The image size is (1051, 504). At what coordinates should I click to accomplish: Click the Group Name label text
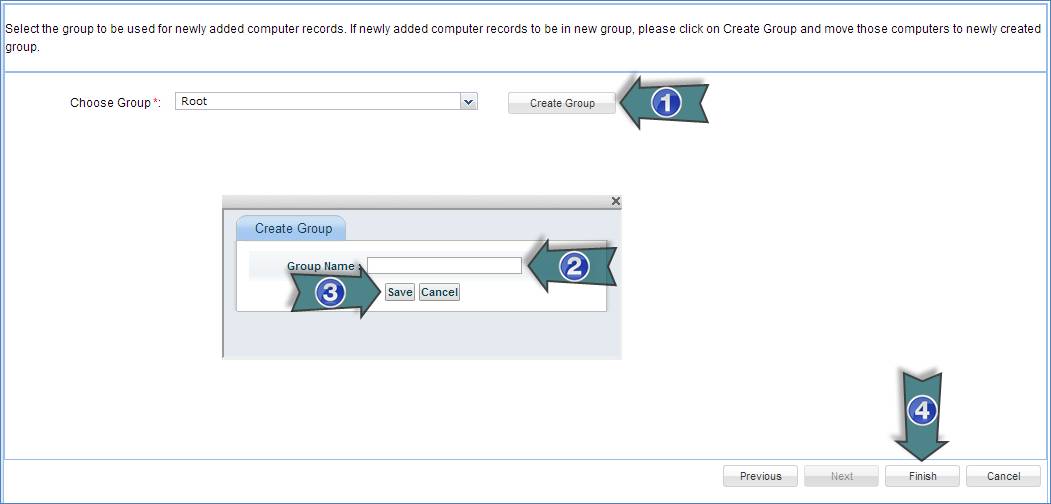(320, 266)
